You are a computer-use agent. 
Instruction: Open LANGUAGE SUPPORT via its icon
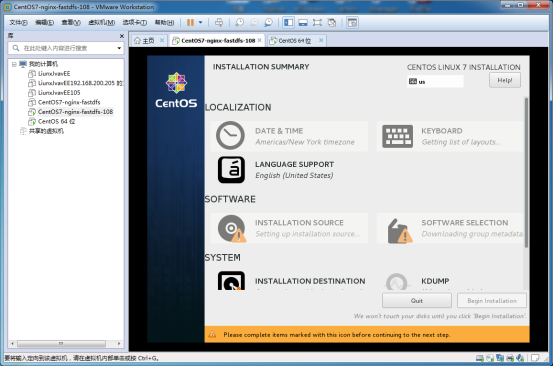231,170
